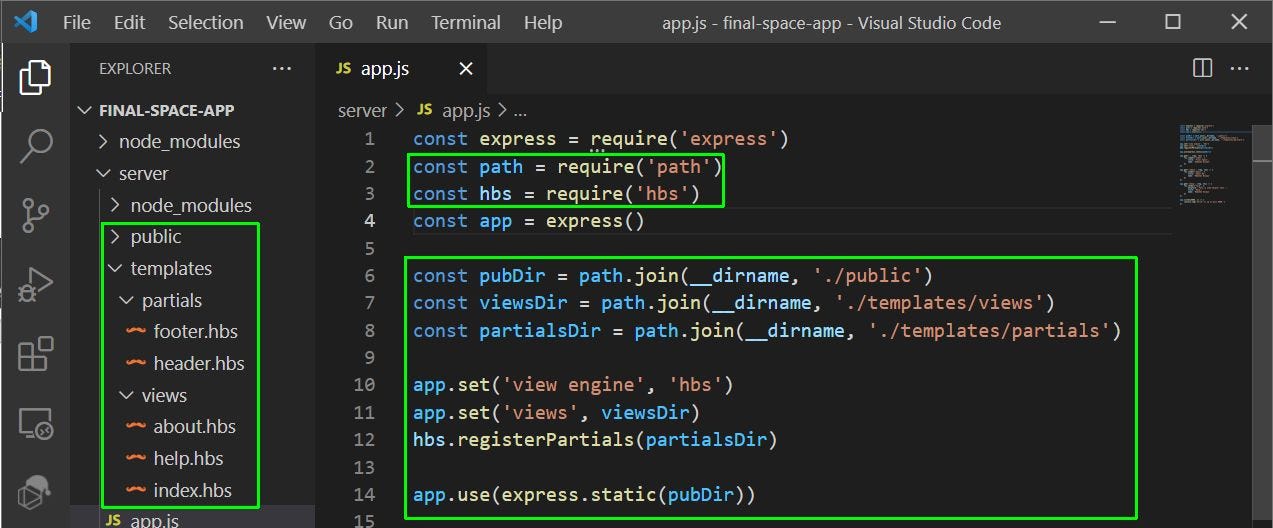Open help.hbs in the explorer
This screenshot has height=528, width=1273.
pos(188,458)
